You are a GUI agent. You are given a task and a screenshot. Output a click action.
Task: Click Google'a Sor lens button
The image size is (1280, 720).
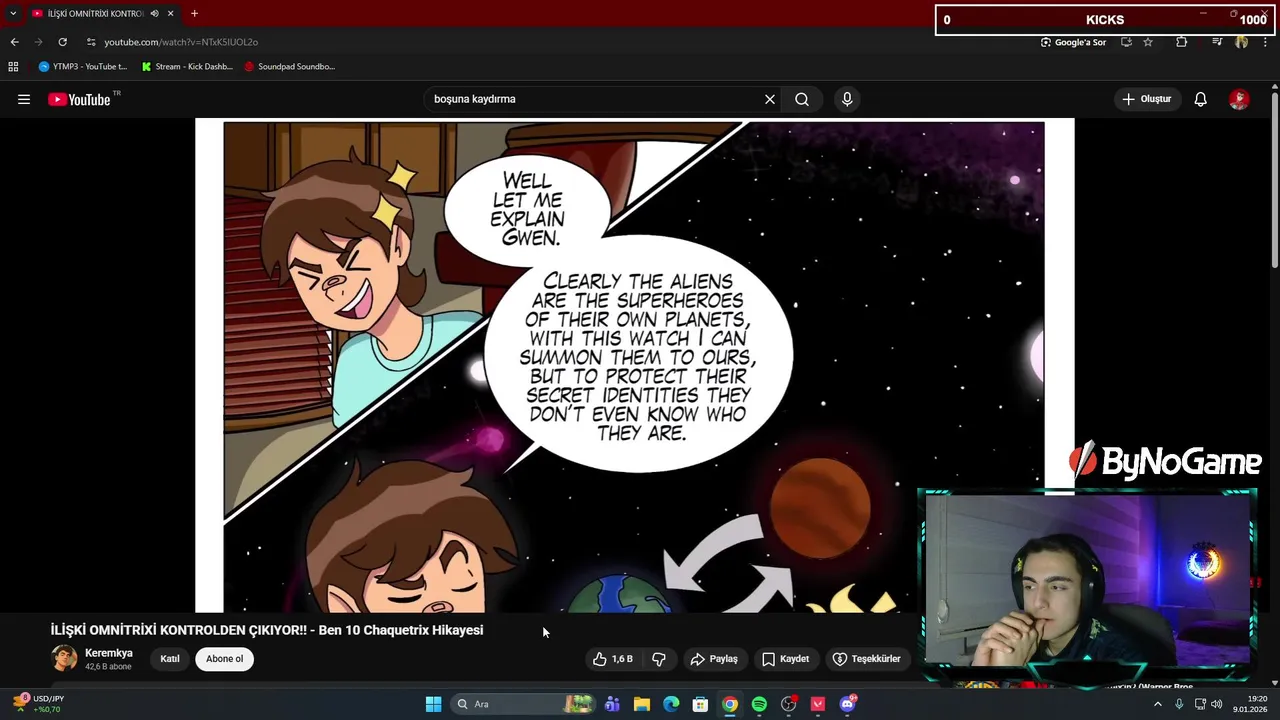pyautogui.click(x=1073, y=42)
